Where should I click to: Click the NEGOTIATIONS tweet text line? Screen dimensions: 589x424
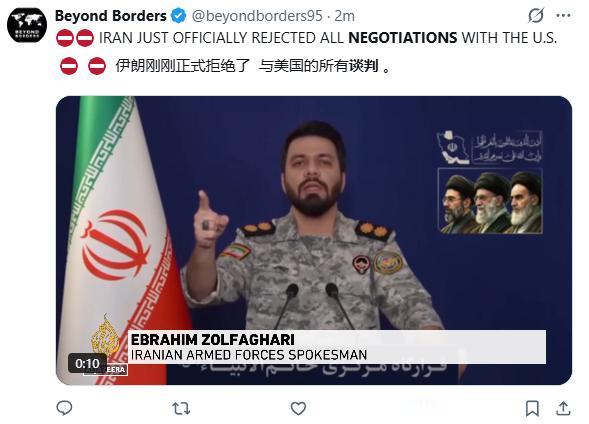coord(307,38)
